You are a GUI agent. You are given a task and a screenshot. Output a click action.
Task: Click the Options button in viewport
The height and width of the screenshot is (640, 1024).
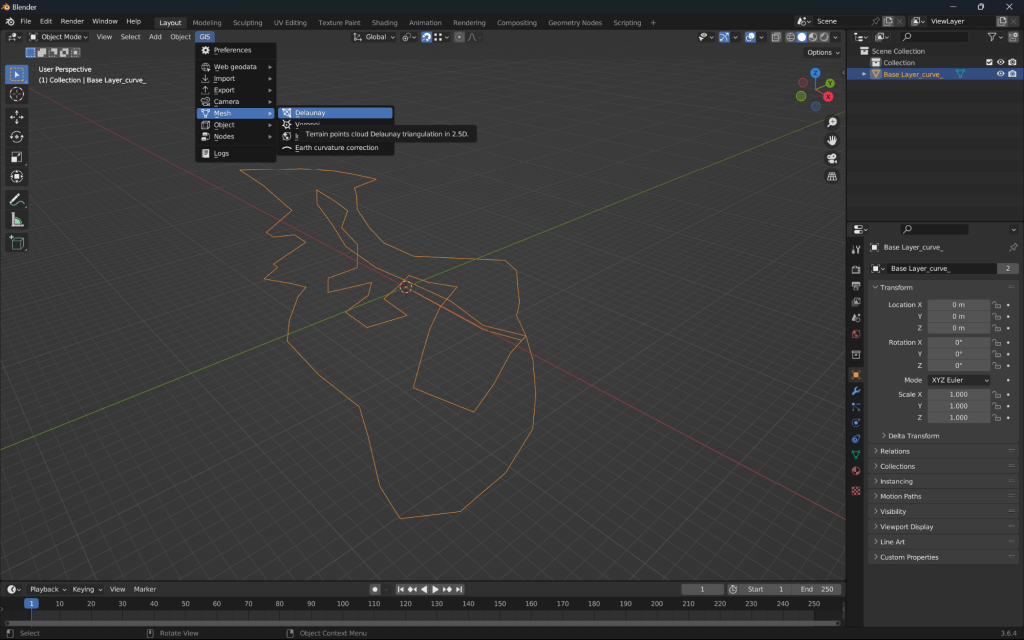tap(821, 52)
